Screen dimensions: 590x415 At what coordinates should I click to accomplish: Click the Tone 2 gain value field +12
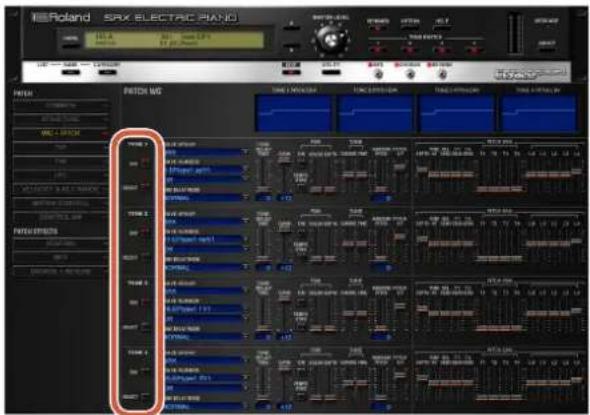pyautogui.click(x=285, y=268)
